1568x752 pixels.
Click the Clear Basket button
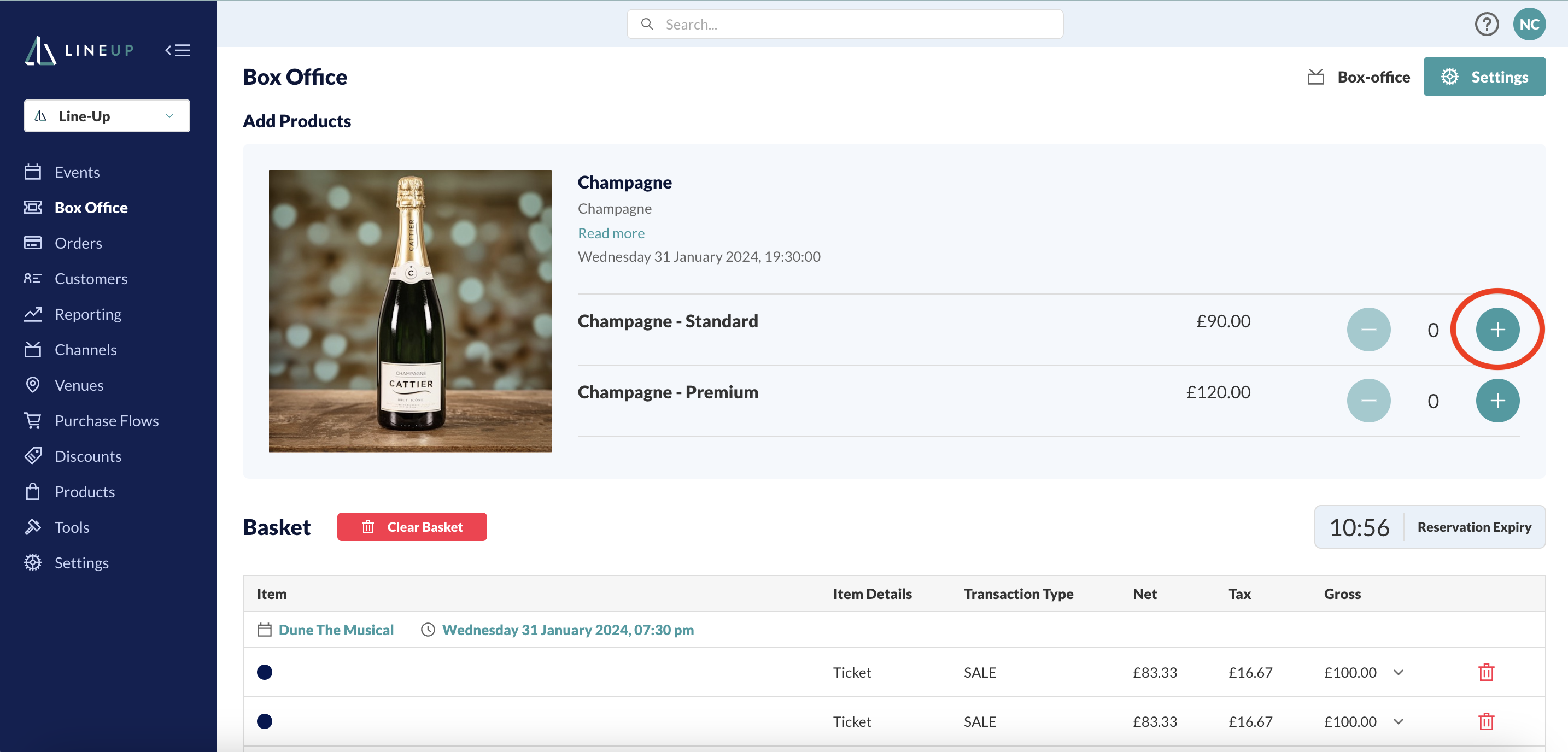click(x=412, y=527)
